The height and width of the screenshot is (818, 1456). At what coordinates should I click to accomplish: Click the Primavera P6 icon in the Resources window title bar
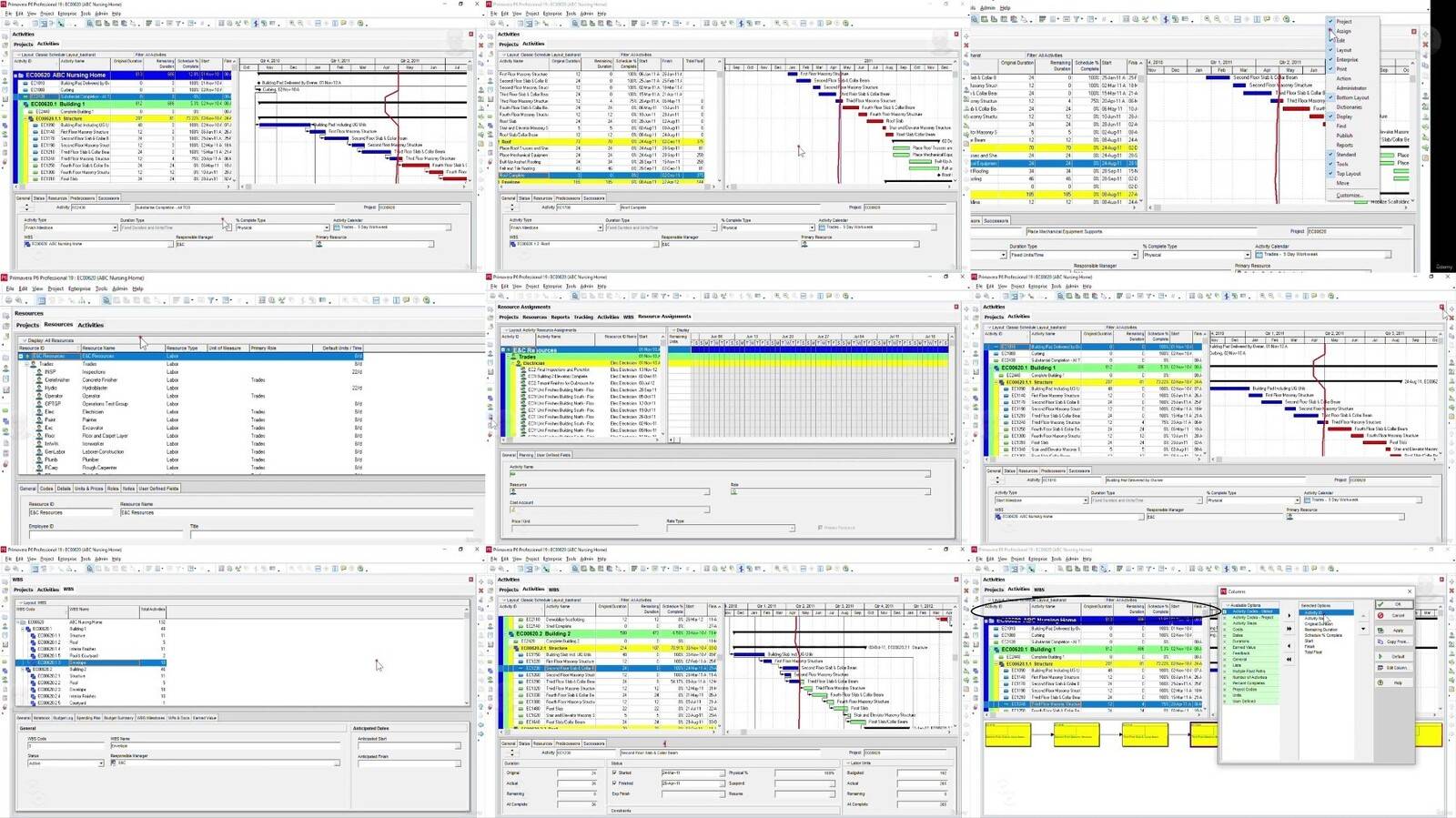pyautogui.click(x=5, y=278)
